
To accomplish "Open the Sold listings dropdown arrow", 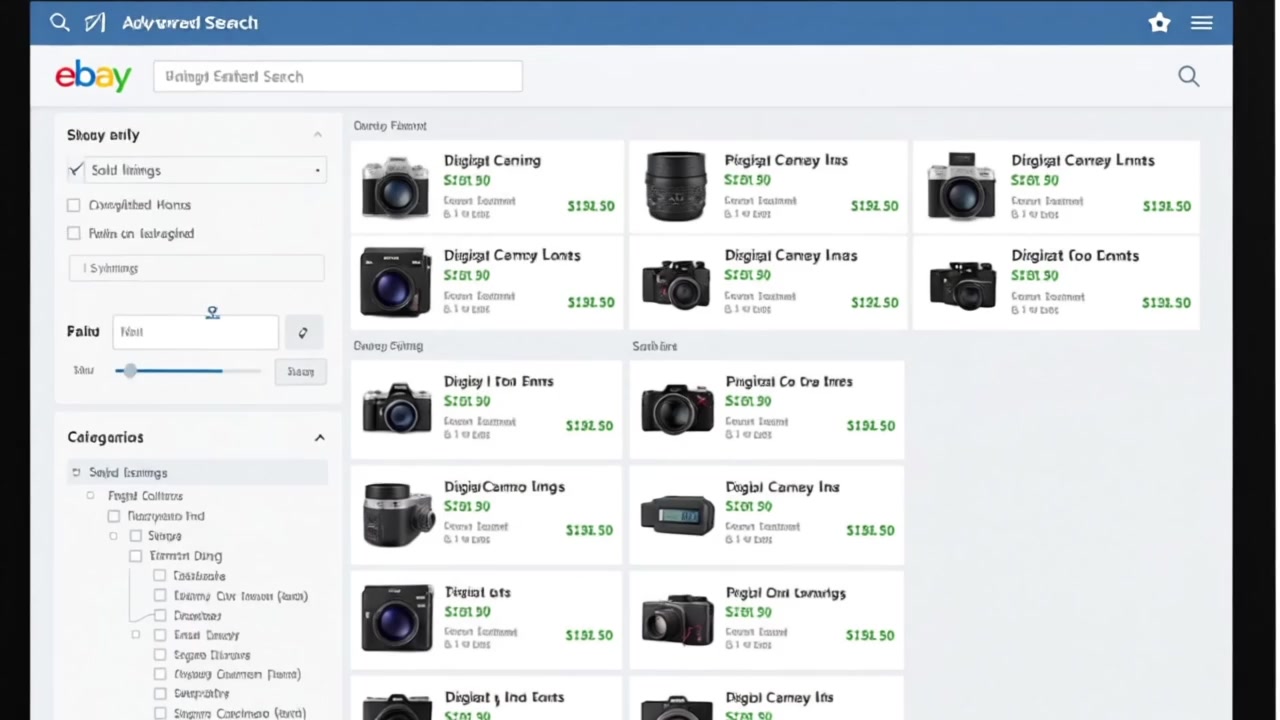I will click(x=317, y=170).
